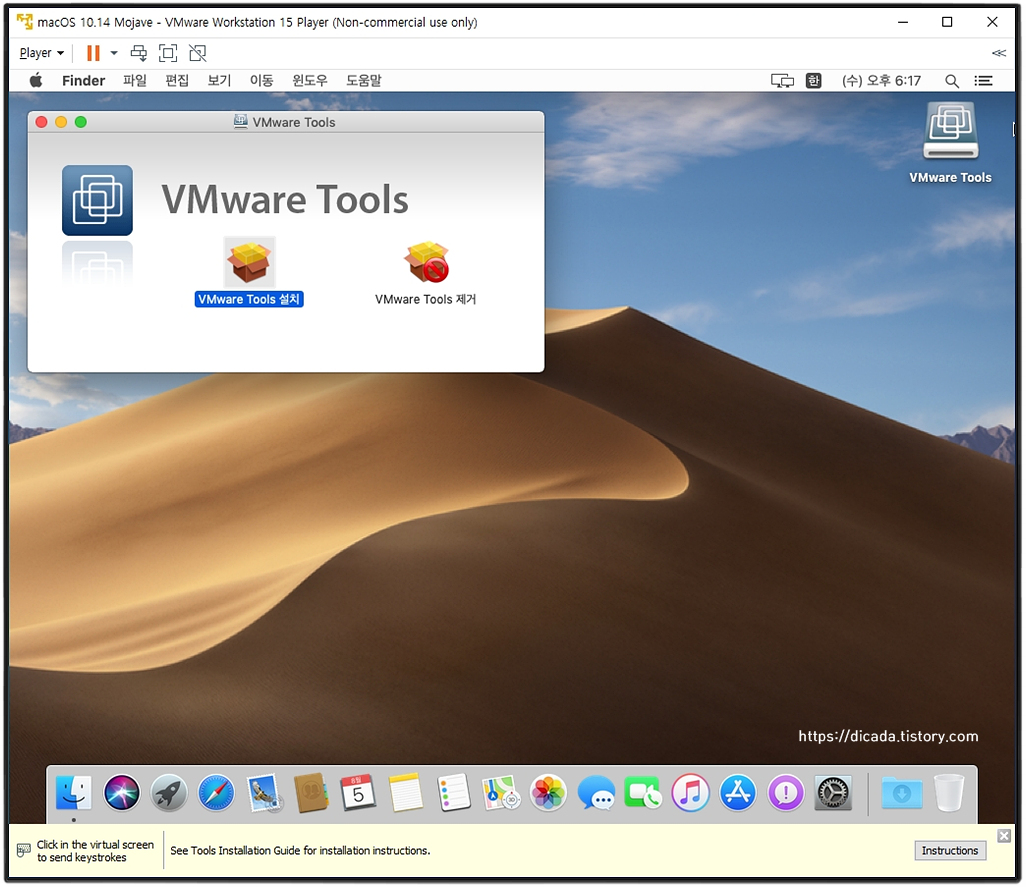Open Calendar icon in Dock
The height and width of the screenshot is (887, 1026).
(x=358, y=793)
